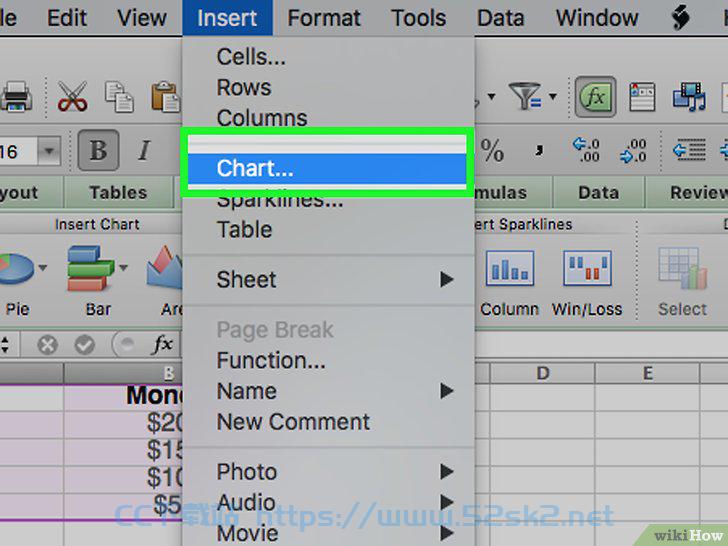
Task: Select column E header
Action: click(647, 373)
